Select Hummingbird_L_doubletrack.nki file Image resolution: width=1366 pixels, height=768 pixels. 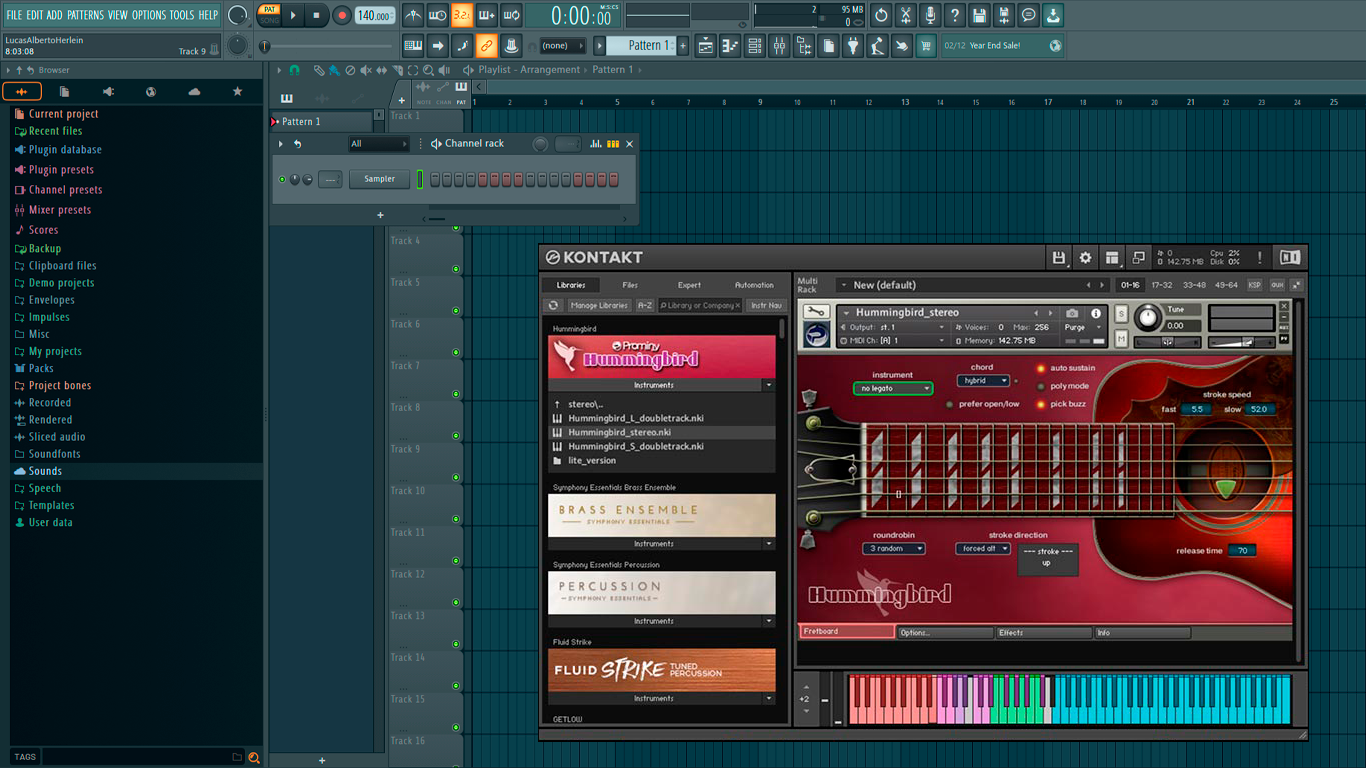[x=636, y=418]
